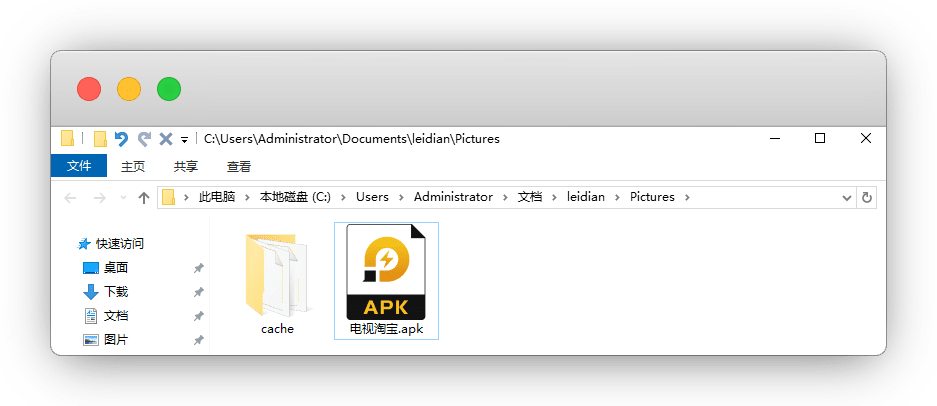Select 桌面 in the quick access sidebar
The image size is (937, 406).
pos(116,268)
